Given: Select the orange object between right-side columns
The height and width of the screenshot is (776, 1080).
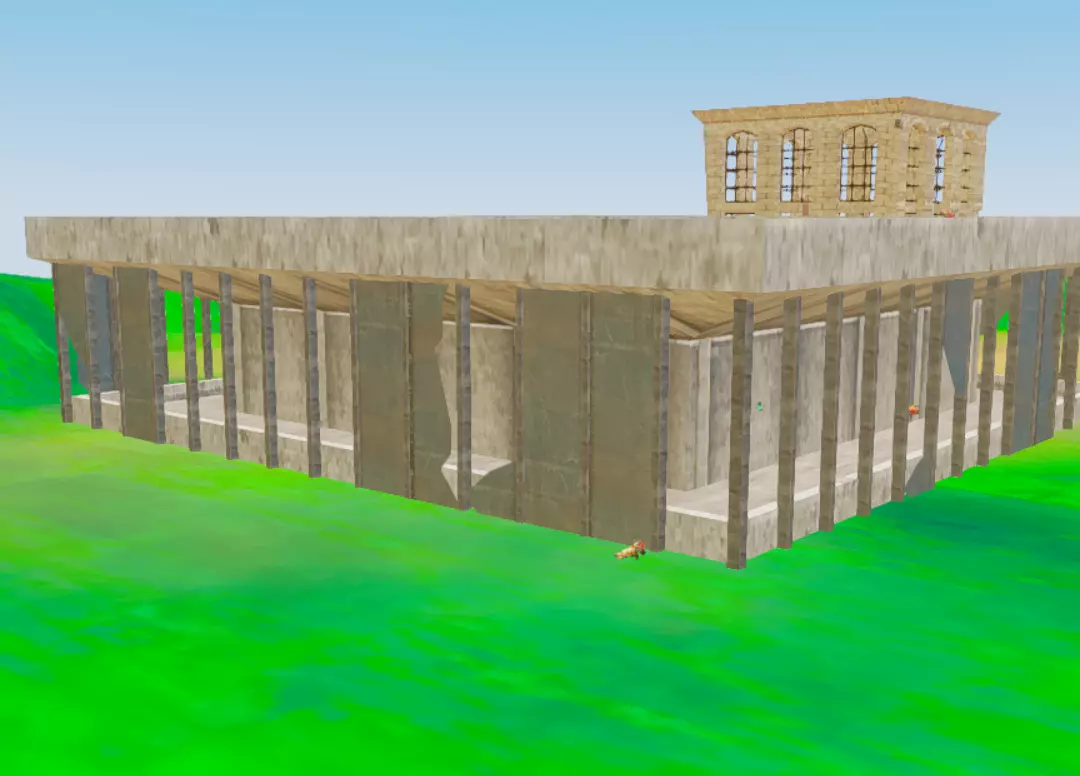Looking at the screenshot, I should click(x=913, y=410).
